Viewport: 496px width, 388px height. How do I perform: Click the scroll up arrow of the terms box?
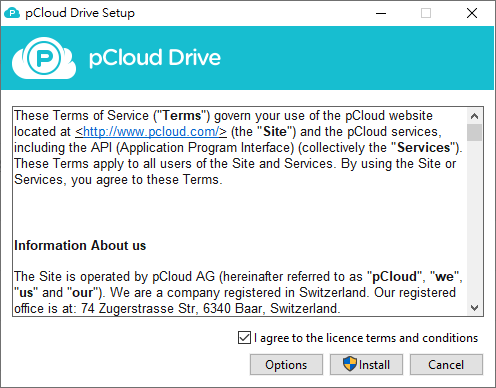(474, 116)
